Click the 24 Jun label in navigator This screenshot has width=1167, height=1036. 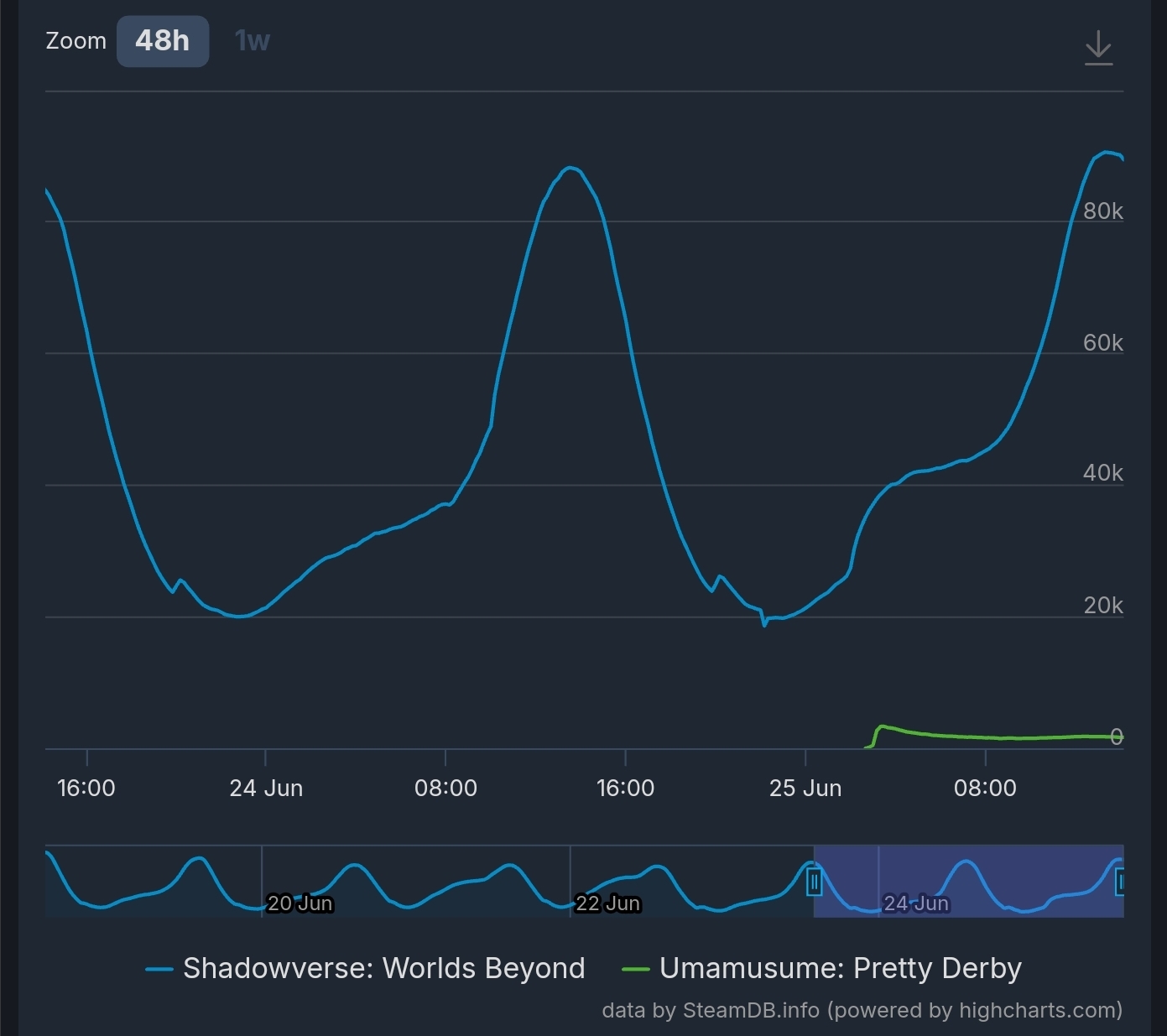point(916,903)
